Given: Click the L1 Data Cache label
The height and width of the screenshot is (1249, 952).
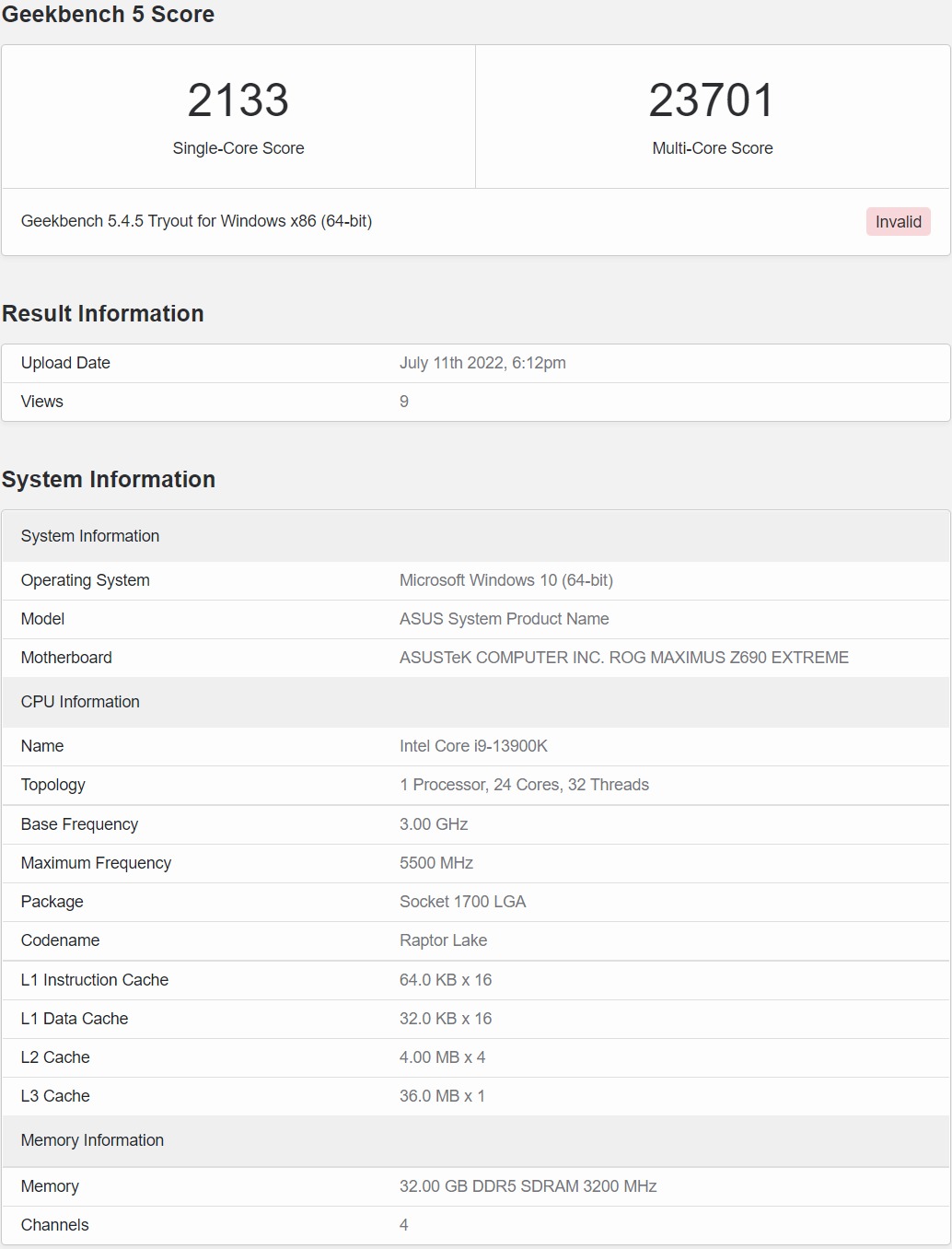Looking at the screenshot, I should pyautogui.click(x=75, y=1019).
